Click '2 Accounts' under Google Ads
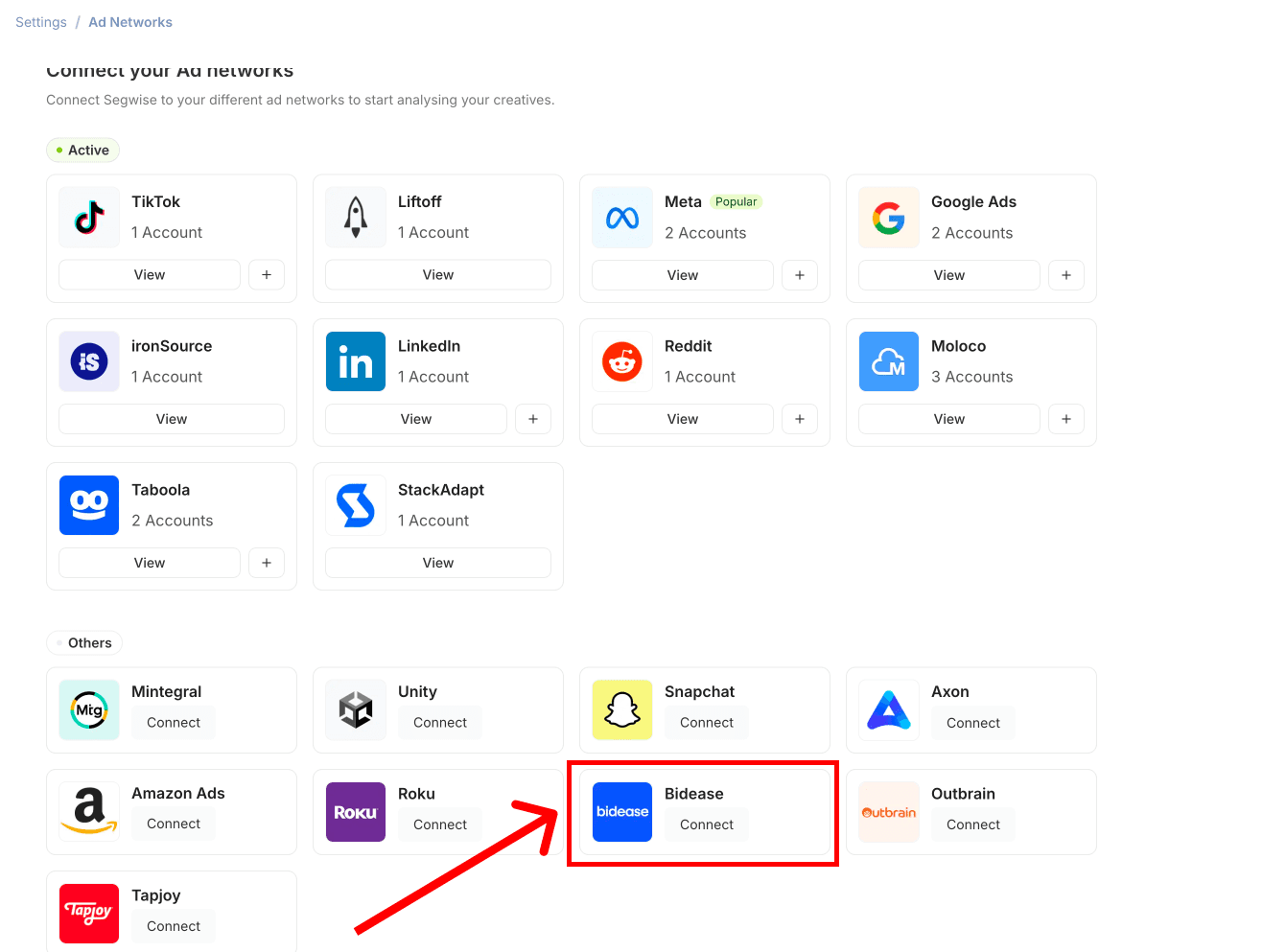This screenshot has width=1263, height=952. pyautogui.click(x=971, y=233)
